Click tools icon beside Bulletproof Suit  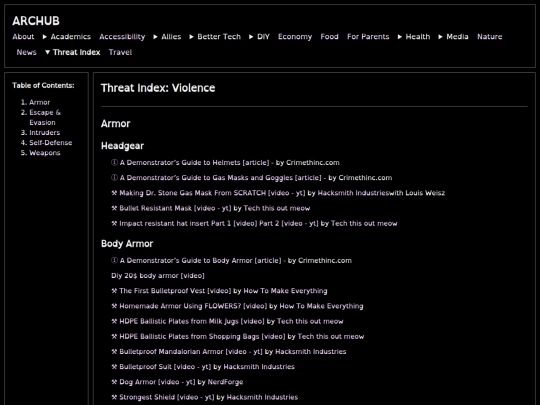tap(114, 366)
